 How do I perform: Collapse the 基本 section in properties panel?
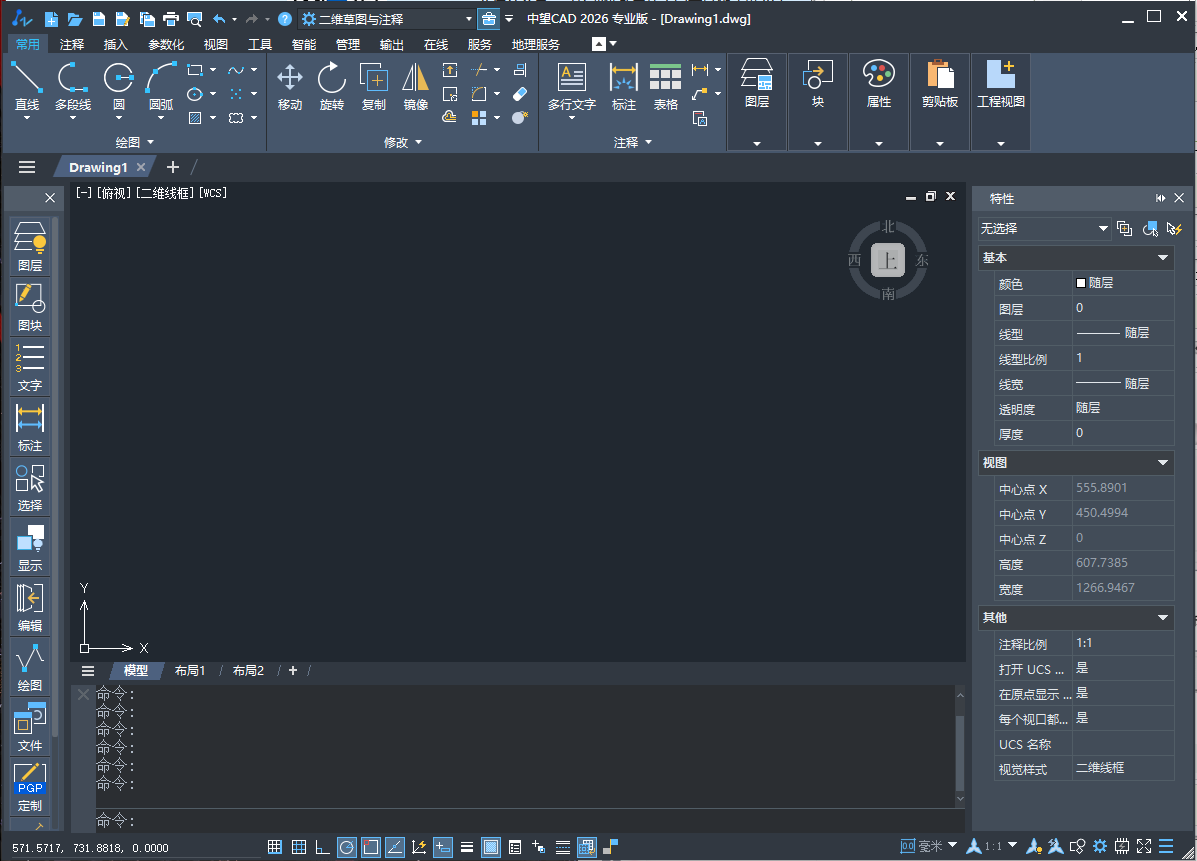coord(1163,258)
